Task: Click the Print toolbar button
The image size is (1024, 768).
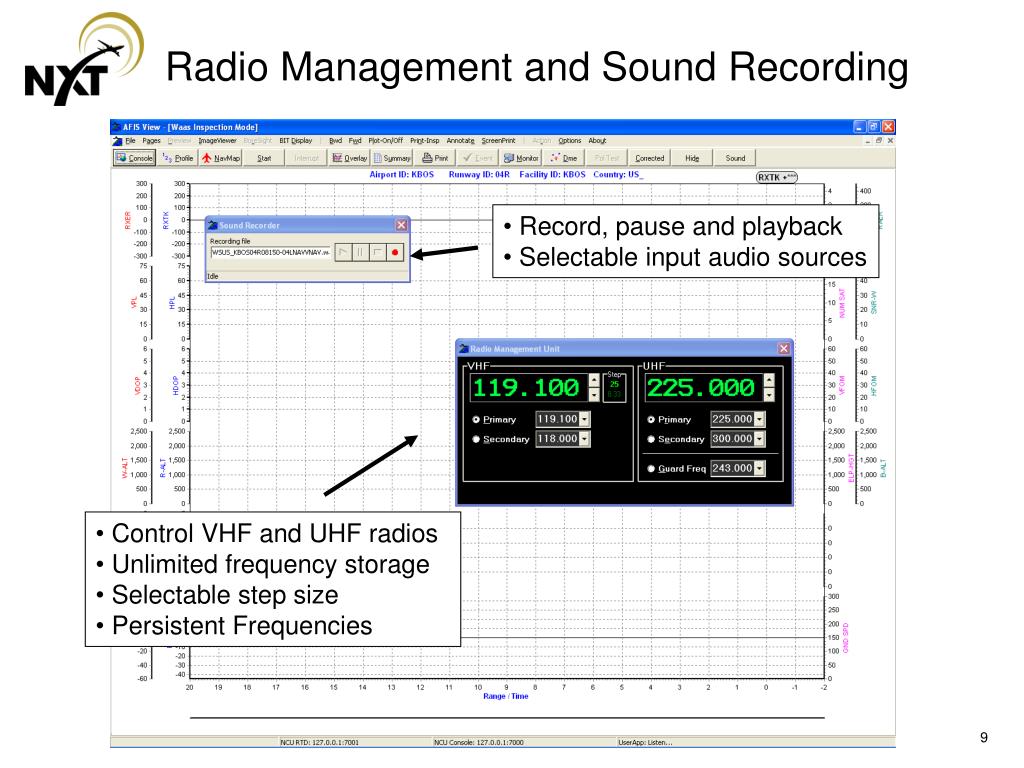Action: pos(435,158)
